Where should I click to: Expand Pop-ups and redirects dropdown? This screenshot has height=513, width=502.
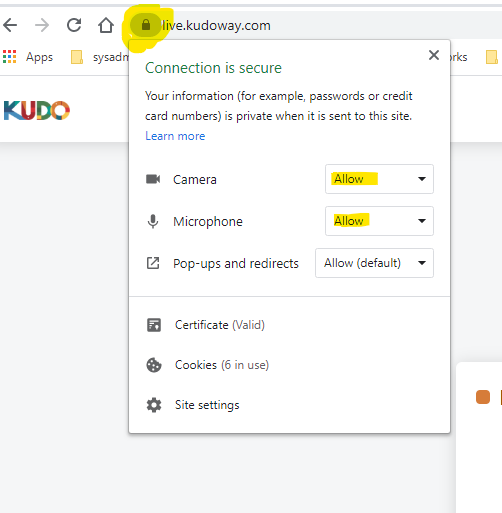(x=374, y=263)
